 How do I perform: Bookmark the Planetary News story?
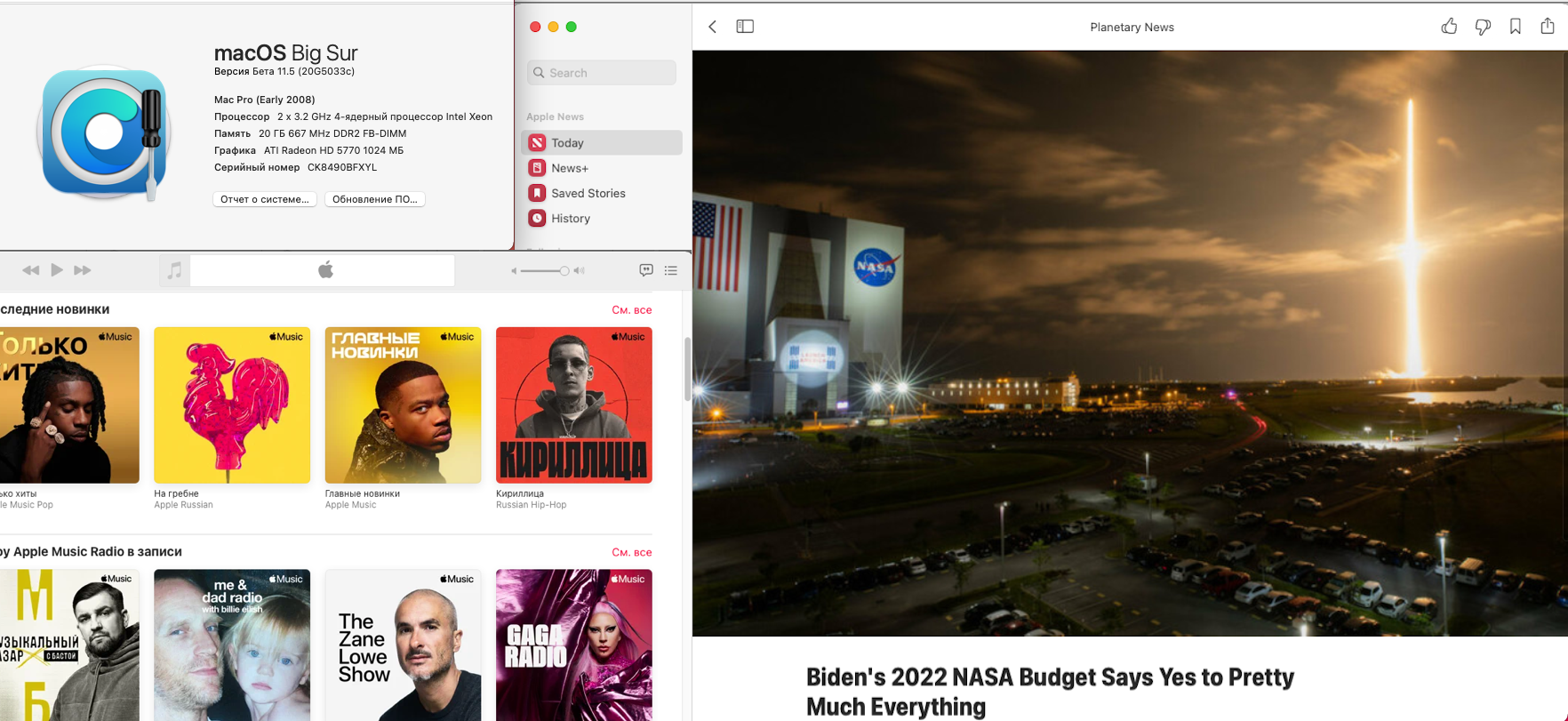tap(1516, 27)
